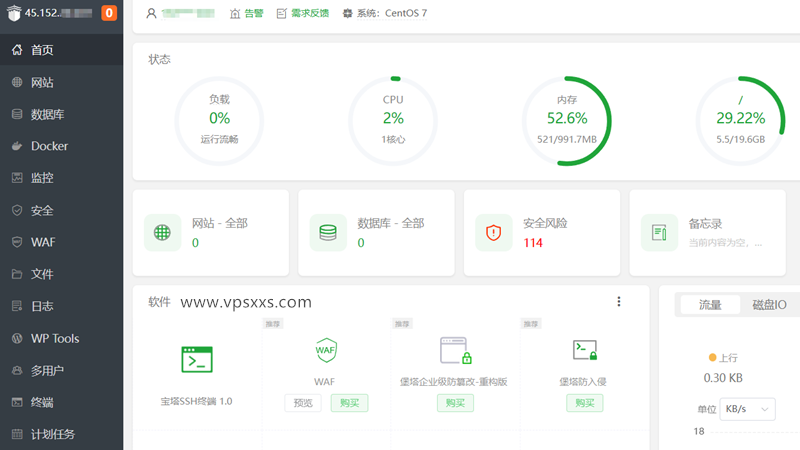Click the WP Tools WordPress icon
800x450 pixels.
click(x=17, y=338)
